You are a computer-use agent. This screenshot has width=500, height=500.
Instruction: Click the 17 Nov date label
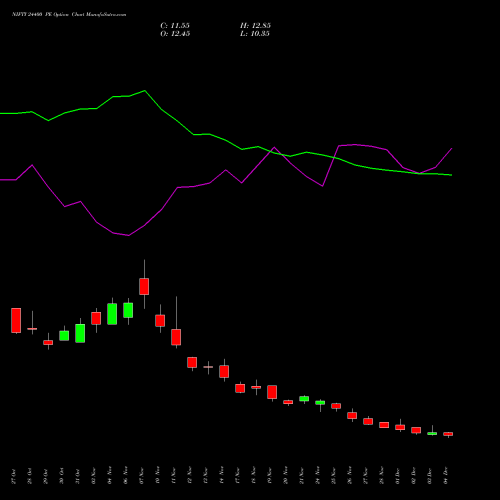tap(238, 476)
